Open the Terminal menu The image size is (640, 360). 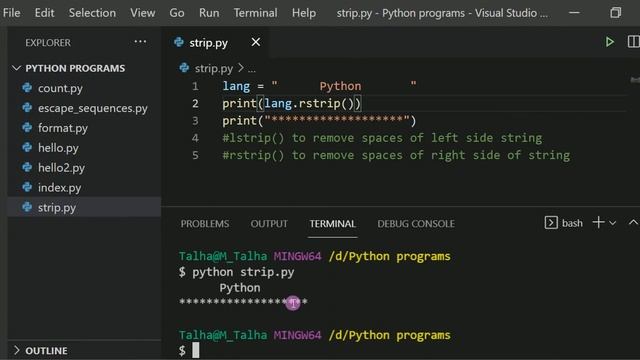tap(256, 13)
